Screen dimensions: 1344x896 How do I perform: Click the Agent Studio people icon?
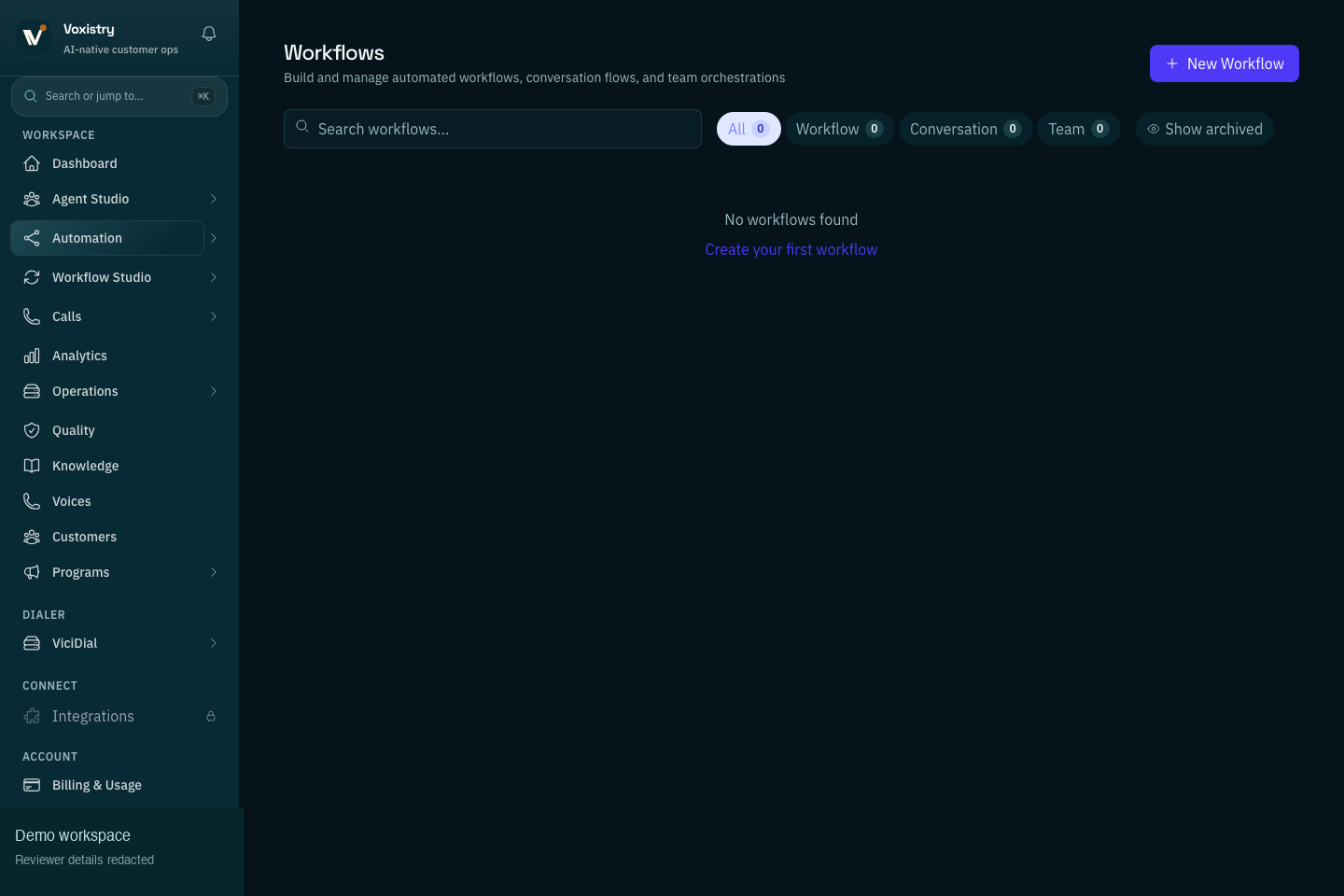point(32,199)
